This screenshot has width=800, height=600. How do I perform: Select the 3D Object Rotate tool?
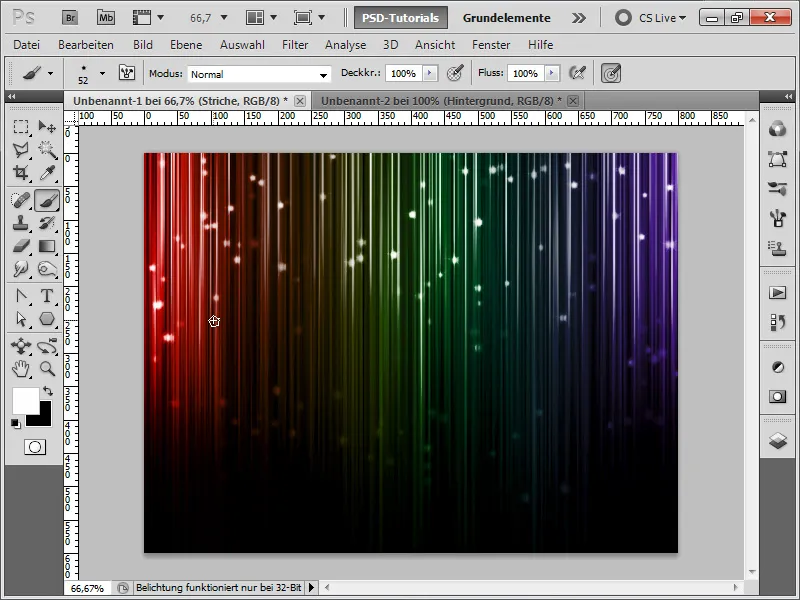point(21,346)
